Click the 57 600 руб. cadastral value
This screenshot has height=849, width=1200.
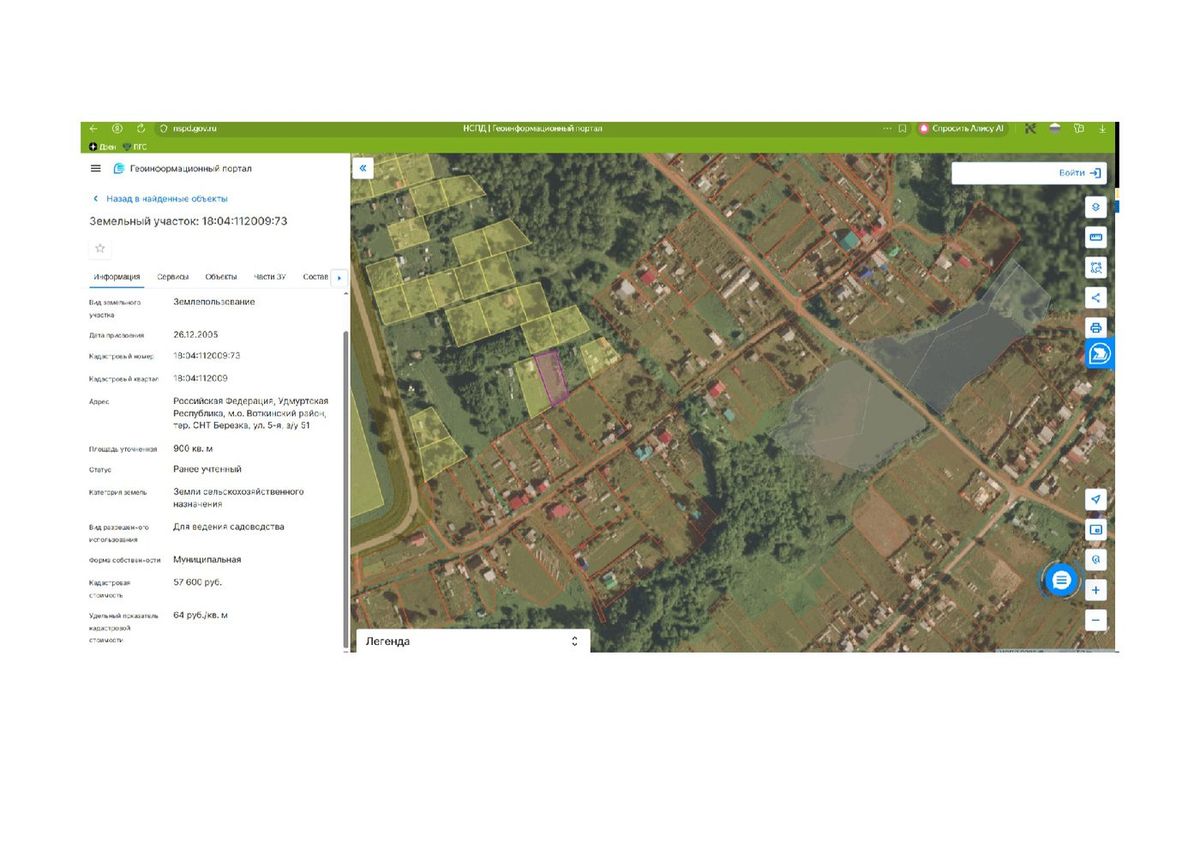(198, 581)
